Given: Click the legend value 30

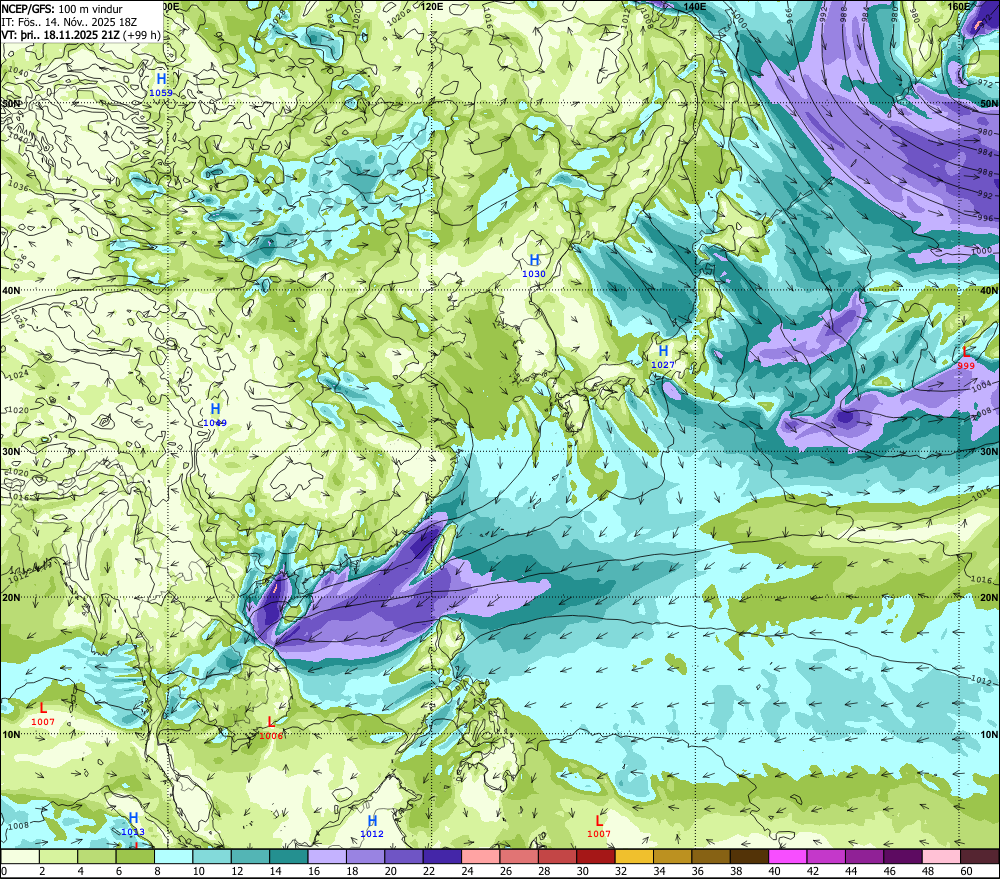Looking at the screenshot, I should pyautogui.click(x=582, y=871).
